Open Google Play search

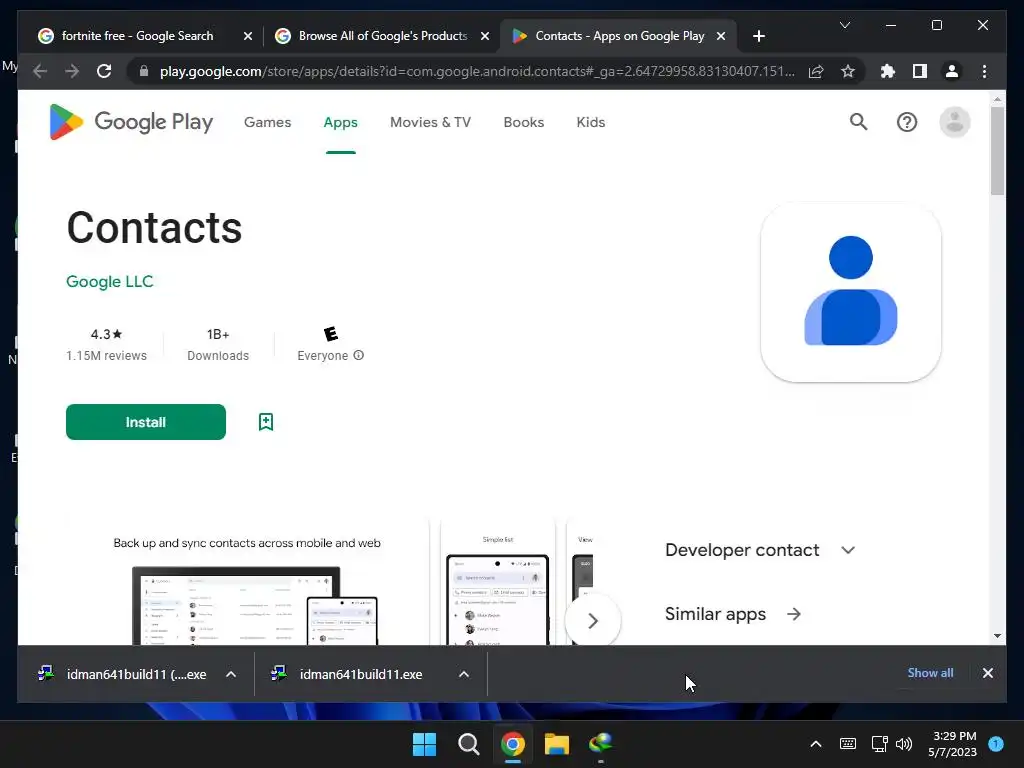pyautogui.click(x=858, y=122)
